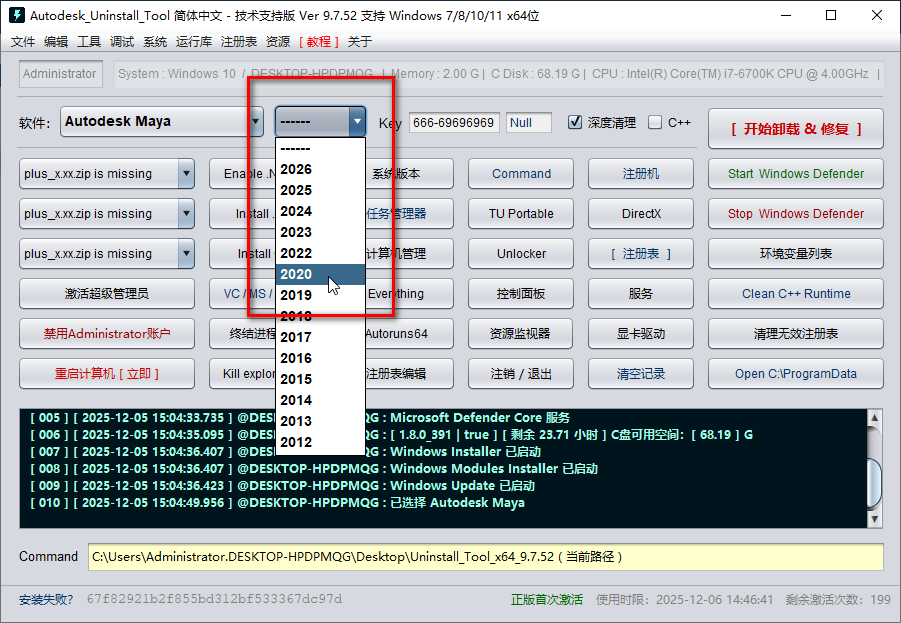901x623 pixels.
Task: Open the 关于 menu
Action: [360, 41]
